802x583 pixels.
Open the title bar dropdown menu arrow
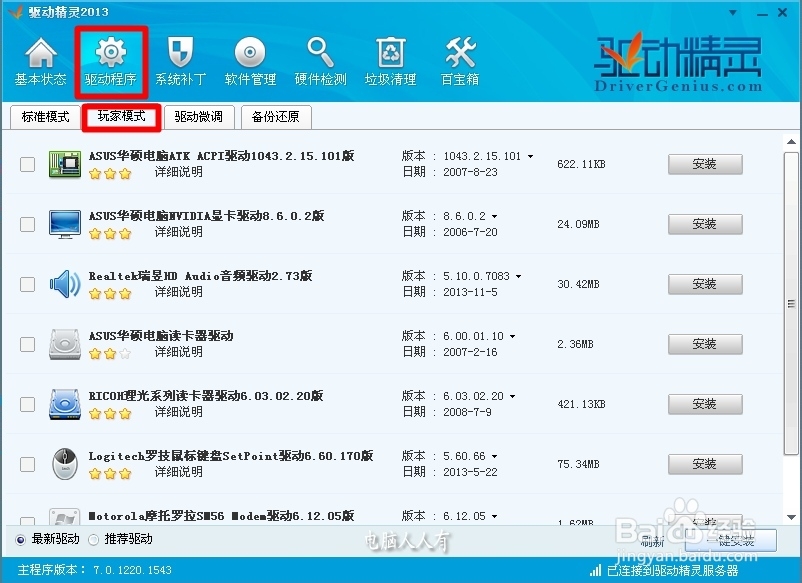(733, 13)
